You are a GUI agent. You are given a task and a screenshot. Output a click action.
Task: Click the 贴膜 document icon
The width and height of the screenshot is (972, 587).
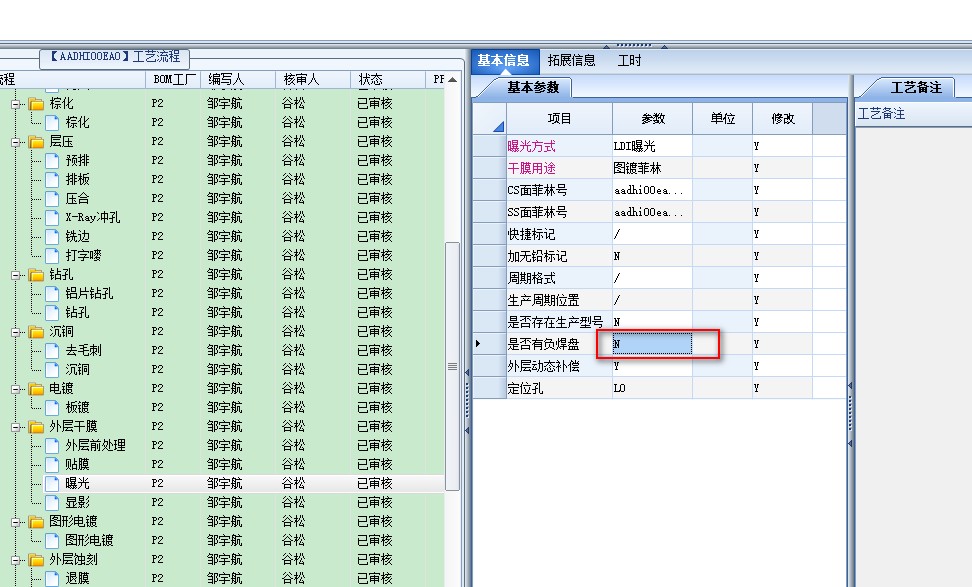[53, 465]
